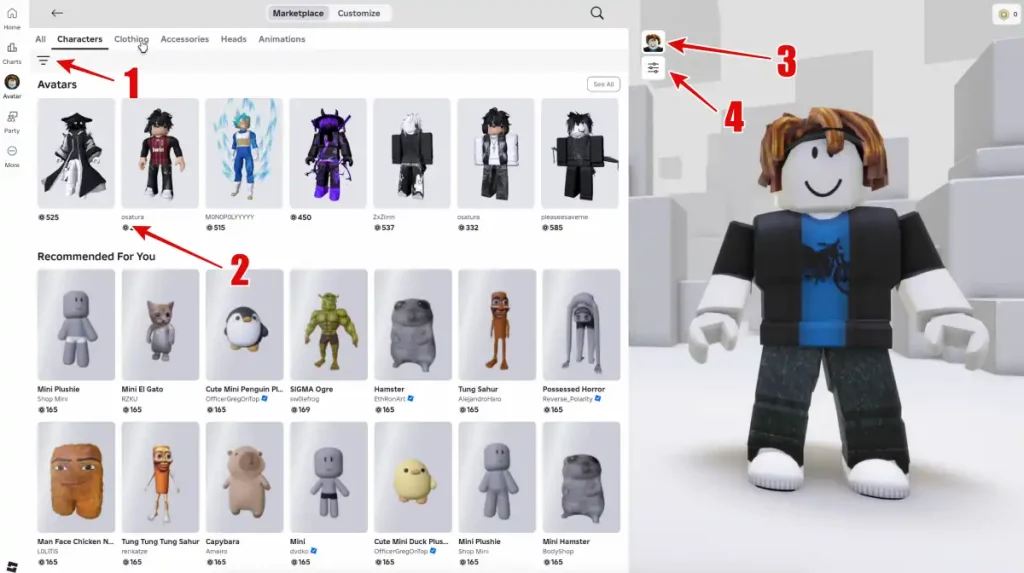Screen dimensions: 1024x573
Task: Click the Robux balance icon
Action: point(1008,14)
